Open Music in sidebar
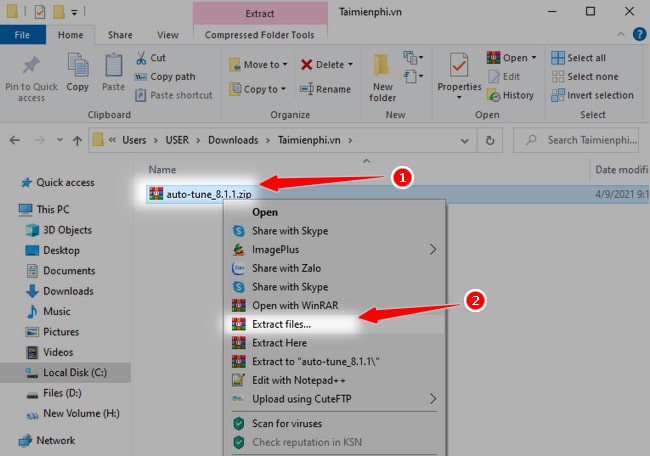This screenshot has width=650, height=456. coord(48,311)
